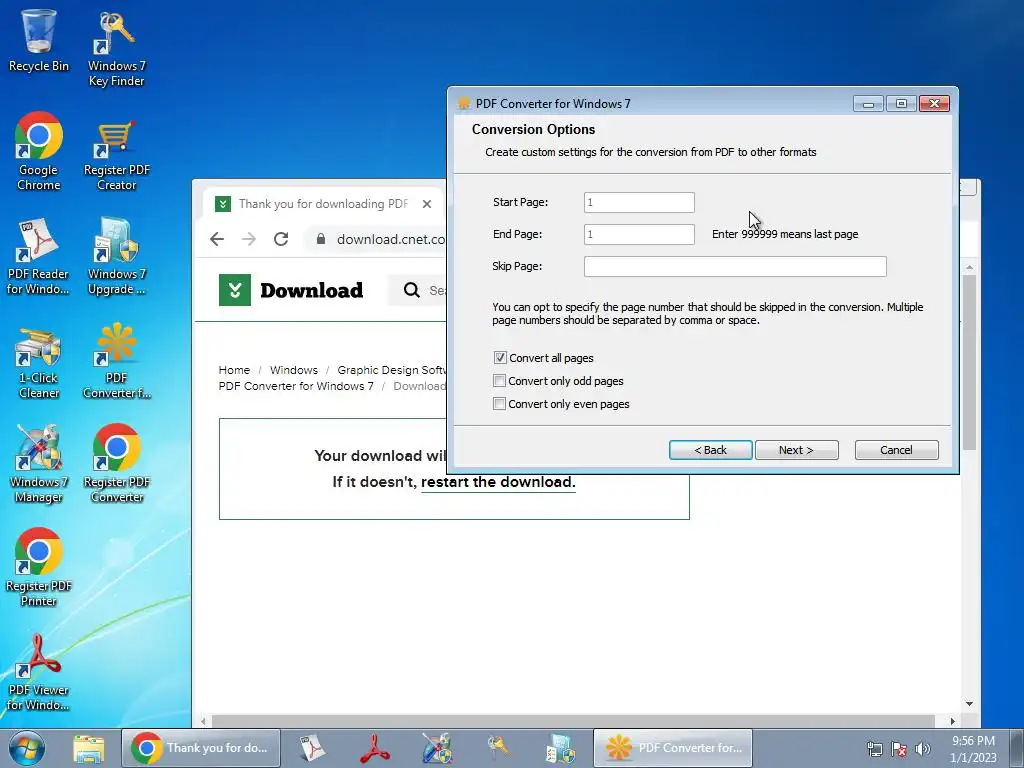
Task: Open red Acrobat-style PDF Viewer taskbar icon
Action: coord(375,748)
